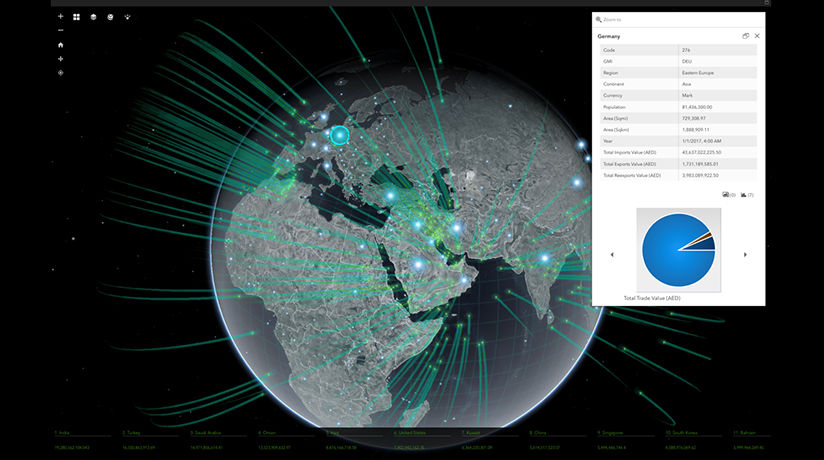
Task: Select the pan navigation cross tool
Action: [60, 59]
